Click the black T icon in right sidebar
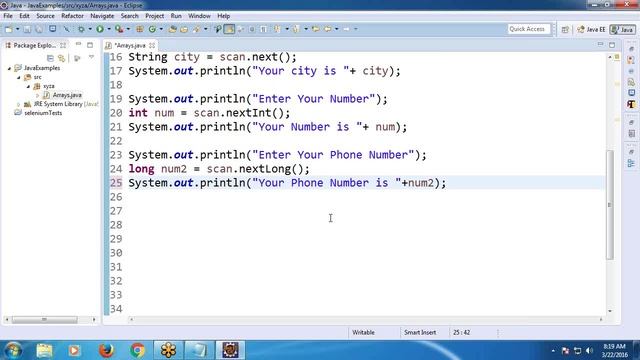The image size is (640, 360). (x=631, y=104)
